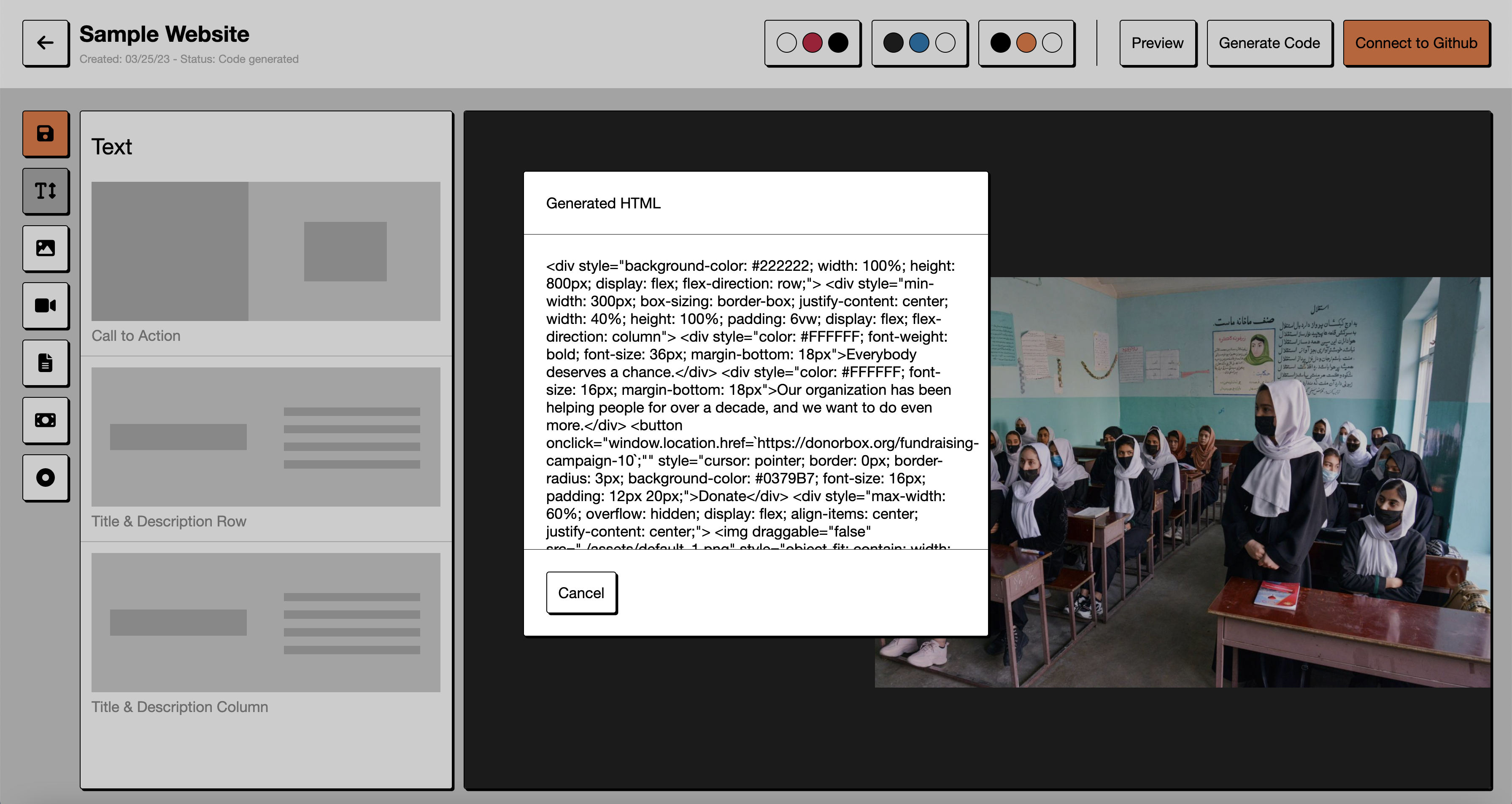Screen dimensions: 1512x804
Task: Click Connect to Github
Action: coord(1415,43)
